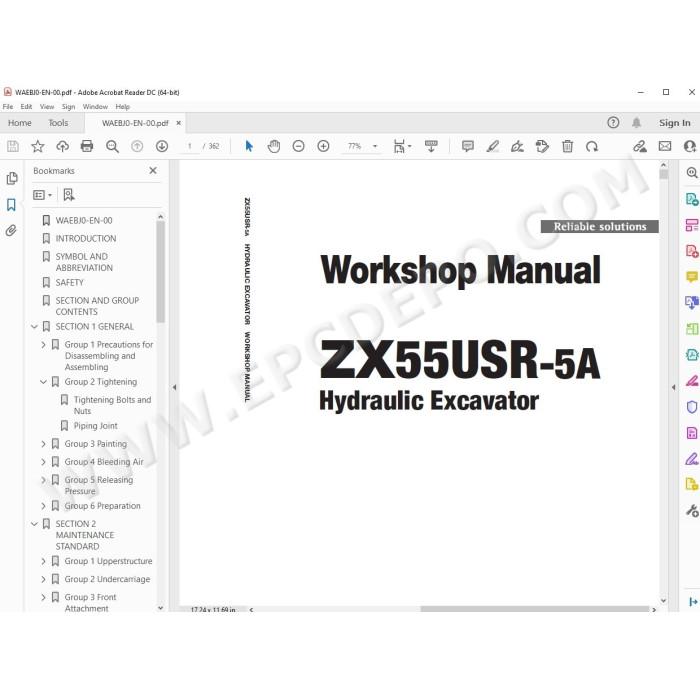
Task: Activate the Hand pan tool
Action: pos(274,146)
